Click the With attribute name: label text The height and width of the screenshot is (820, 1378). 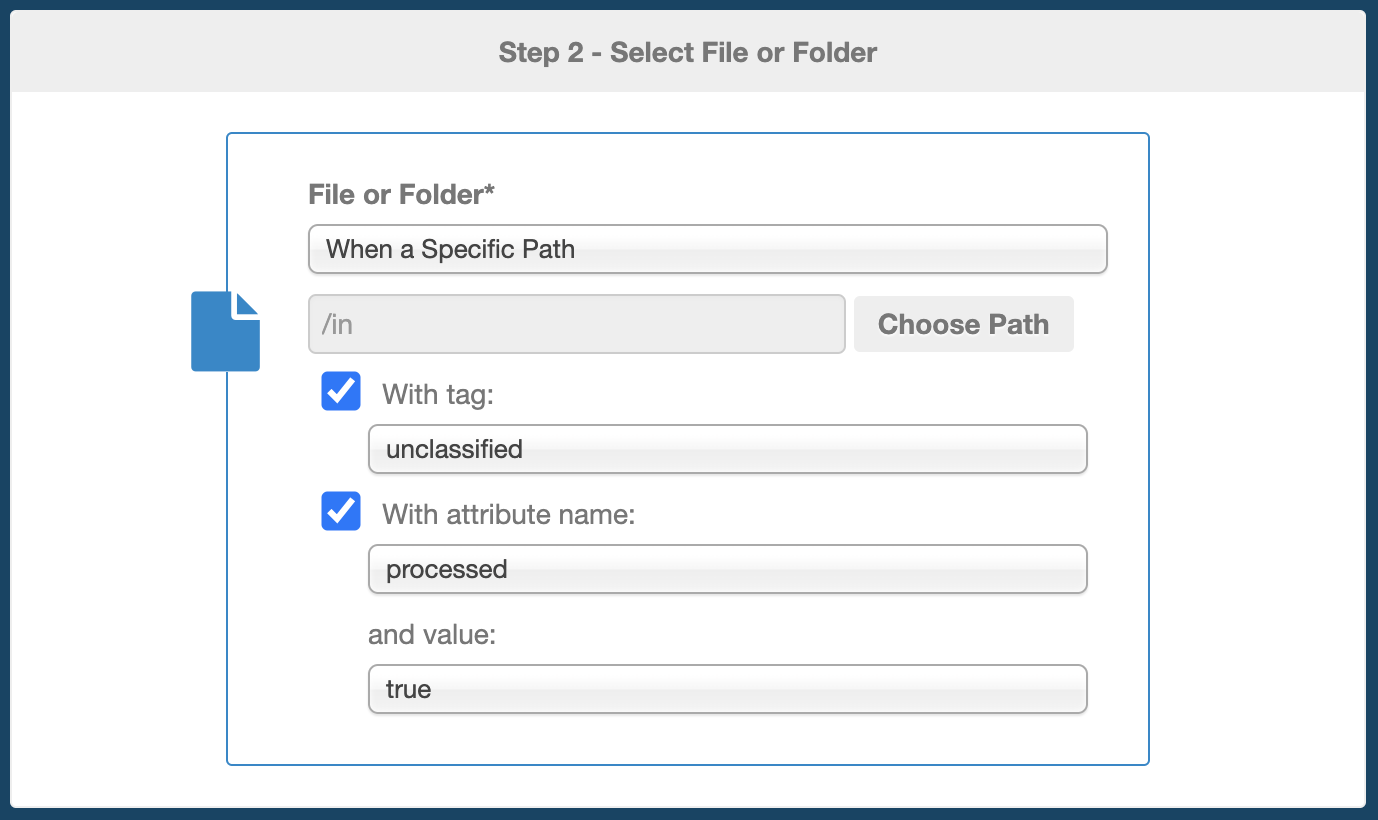tap(509, 515)
